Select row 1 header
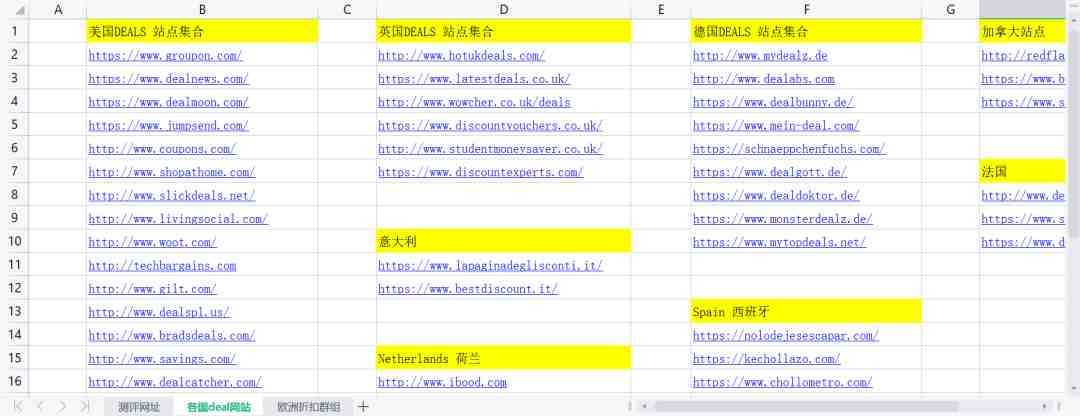This screenshot has width=1080, height=416. coord(14,31)
